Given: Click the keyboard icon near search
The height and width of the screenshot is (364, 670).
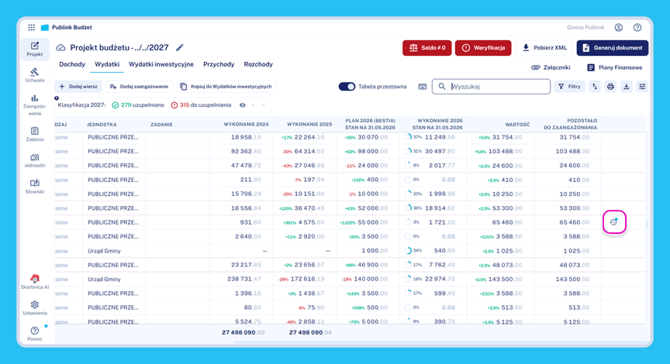Looking at the screenshot, I should tap(422, 87).
